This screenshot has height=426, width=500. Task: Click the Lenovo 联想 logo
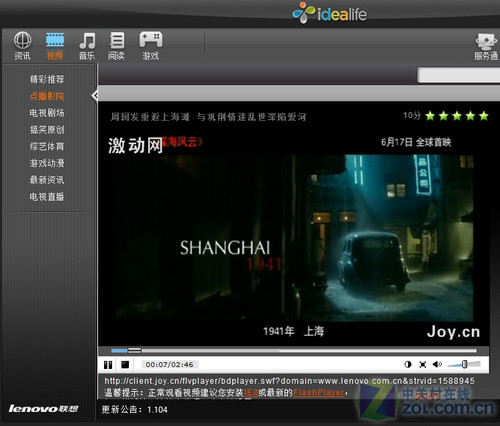pos(43,409)
